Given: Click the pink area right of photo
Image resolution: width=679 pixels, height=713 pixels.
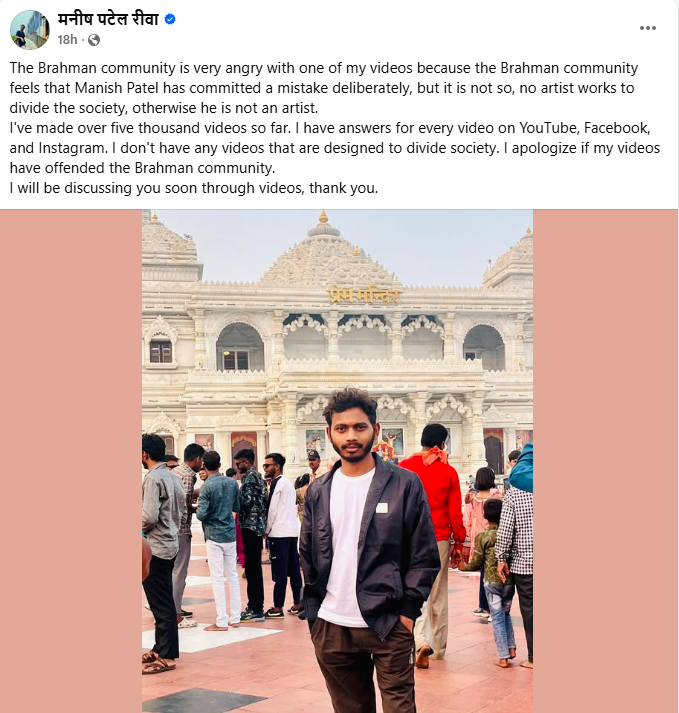Looking at the screenshot, I should pos(606,461).
